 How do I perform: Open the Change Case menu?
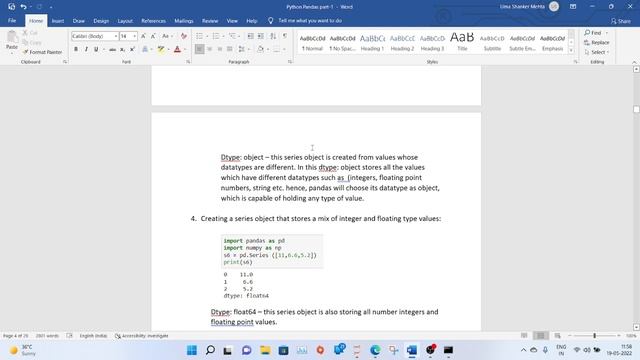pos(166,36)
